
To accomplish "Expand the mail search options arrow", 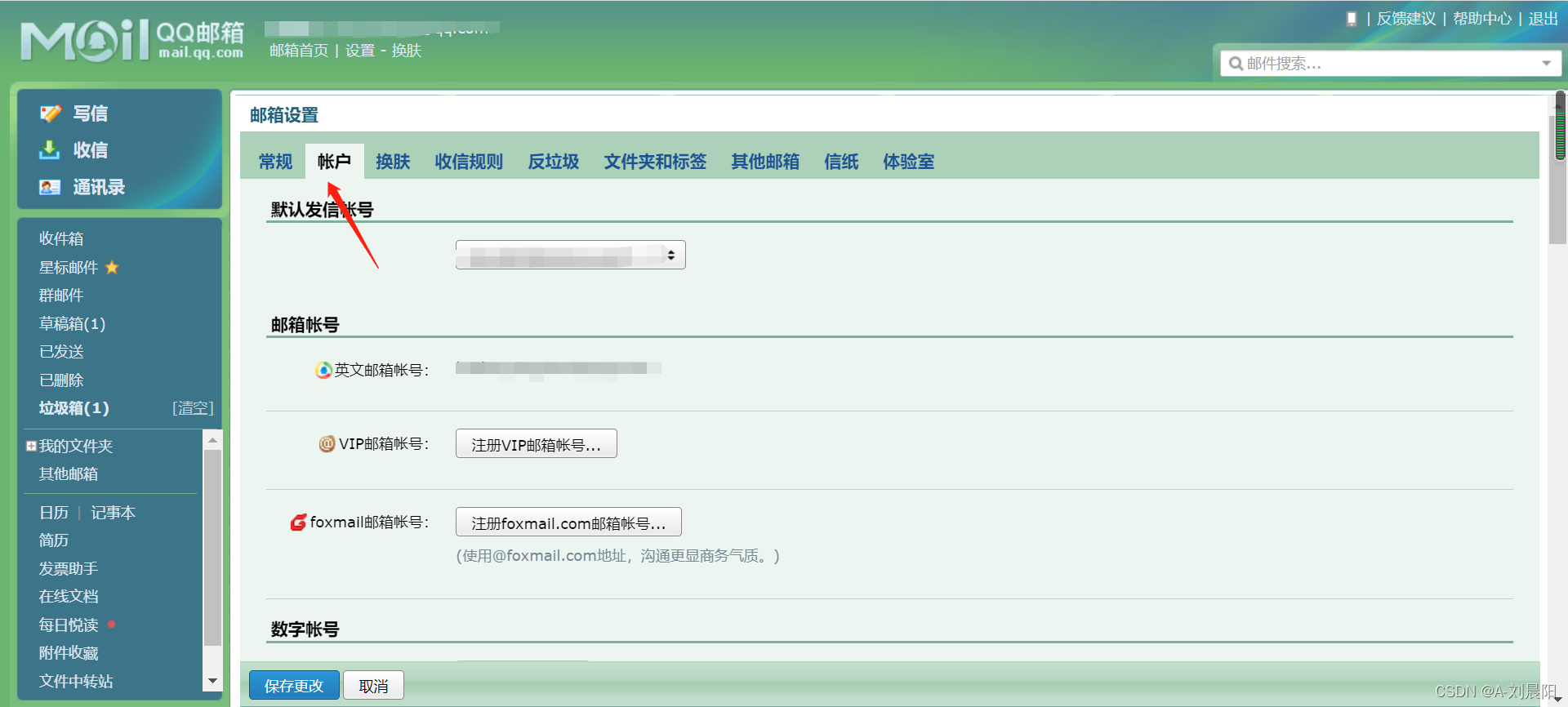I will click(x=1546, y=64).
